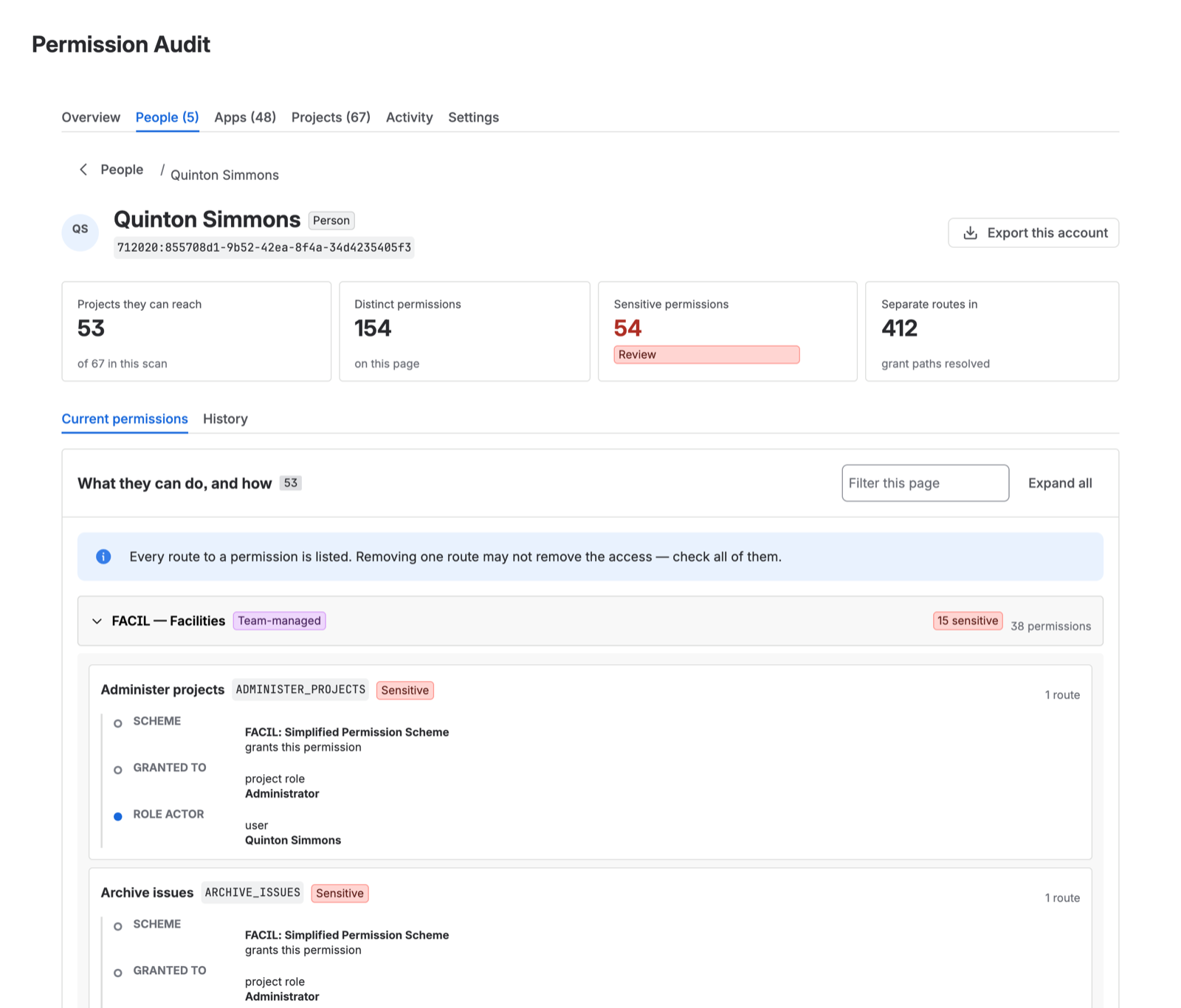Viewport: 1181px width, 1008px height.
Task: Click the Separate routes in 412 card
Action: click(x=992, y=331)
